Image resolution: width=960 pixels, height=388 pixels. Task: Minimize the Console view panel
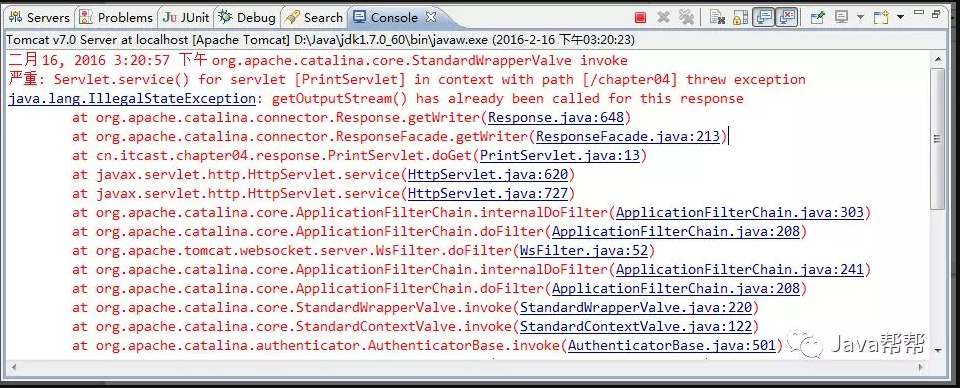pos(919,12)
